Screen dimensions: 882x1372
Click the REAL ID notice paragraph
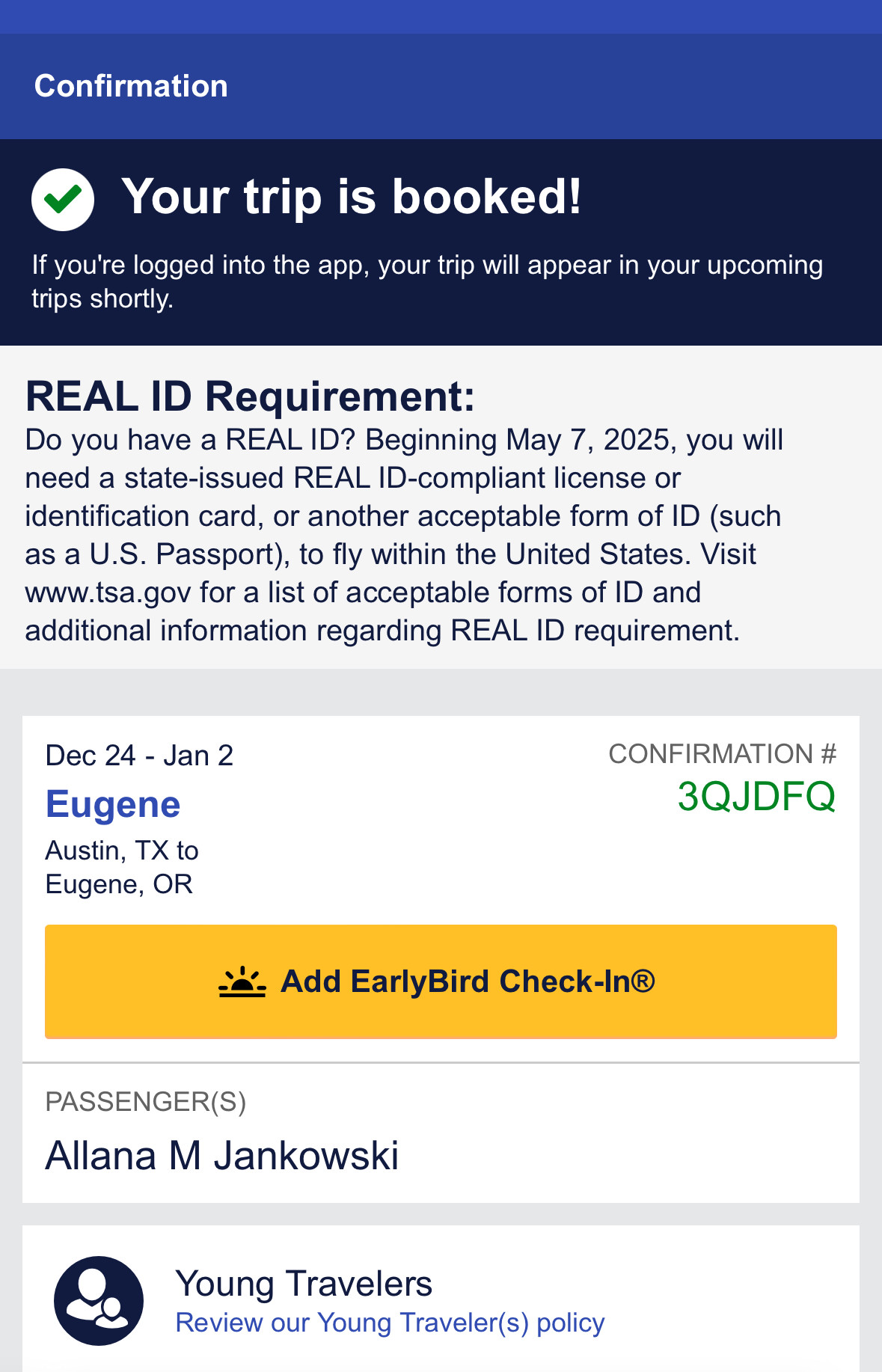[404, 535]
